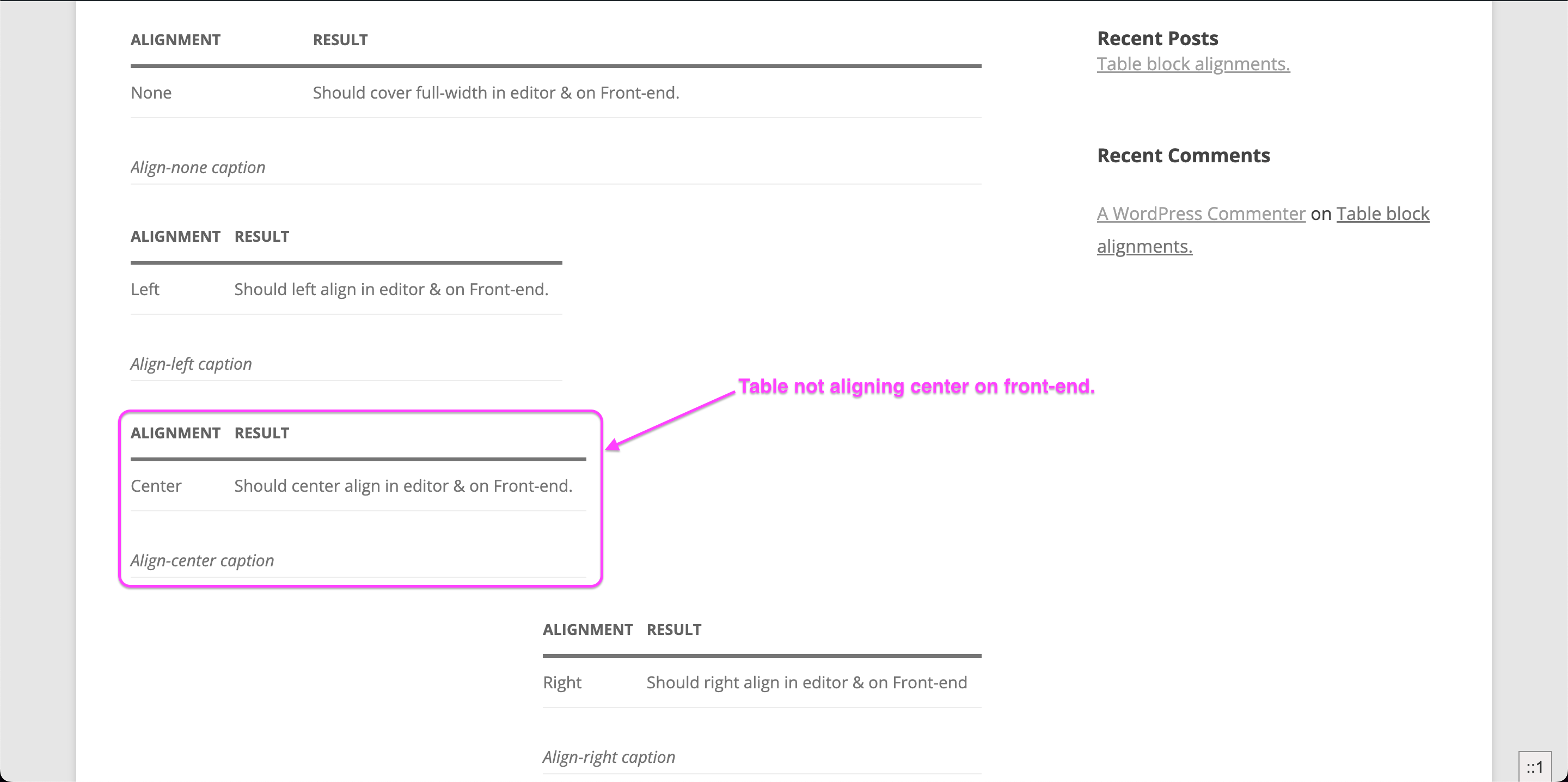Click the 'None' cell in first table
Image resolution: width=1568 pixels, height=782 pixels.
click(151, 93)
